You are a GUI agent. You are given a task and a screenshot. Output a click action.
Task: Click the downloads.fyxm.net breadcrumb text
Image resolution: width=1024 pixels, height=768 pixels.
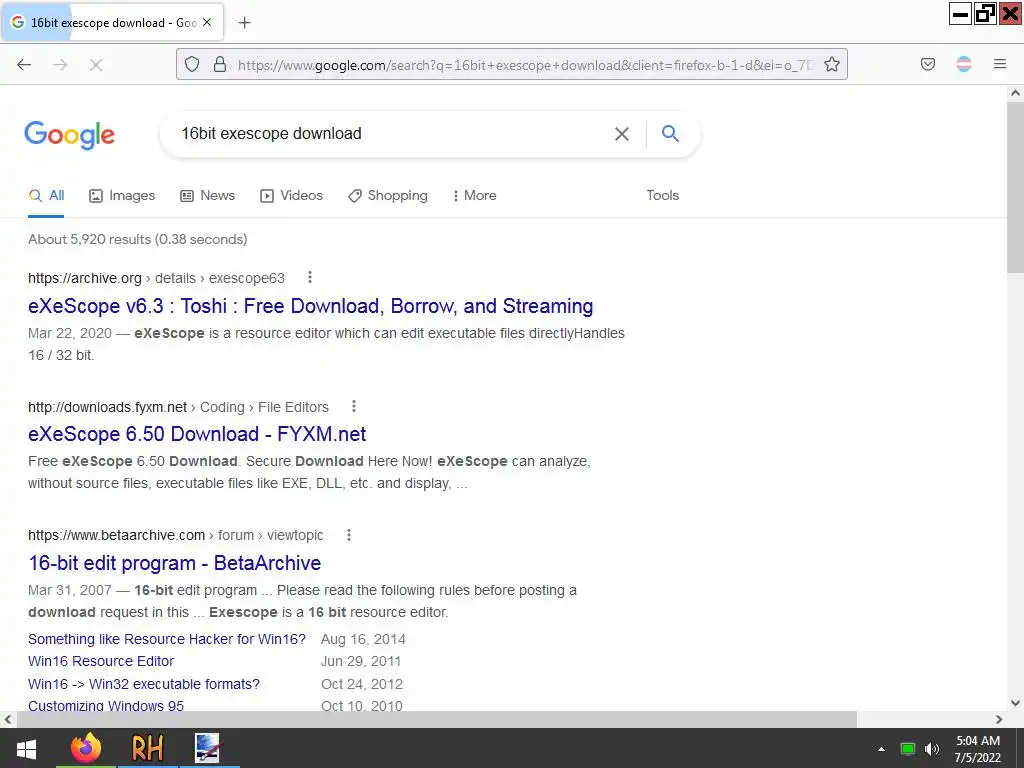pyautogui.click(x=178, y=407)
